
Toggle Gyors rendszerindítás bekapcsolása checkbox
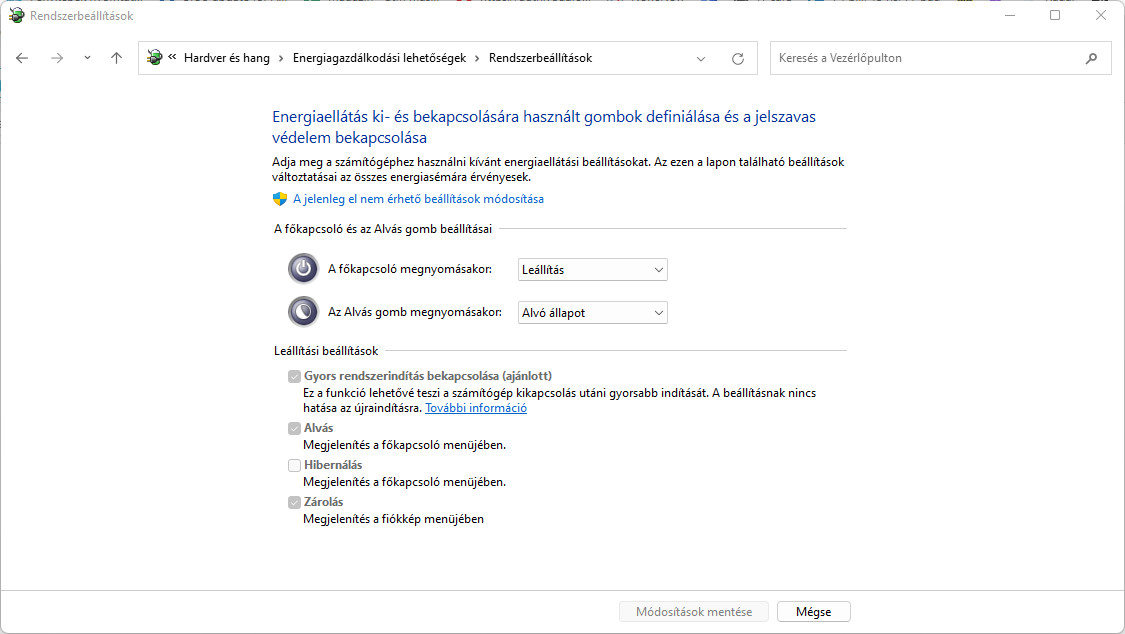pyautogui.click(x=294, y=376)
